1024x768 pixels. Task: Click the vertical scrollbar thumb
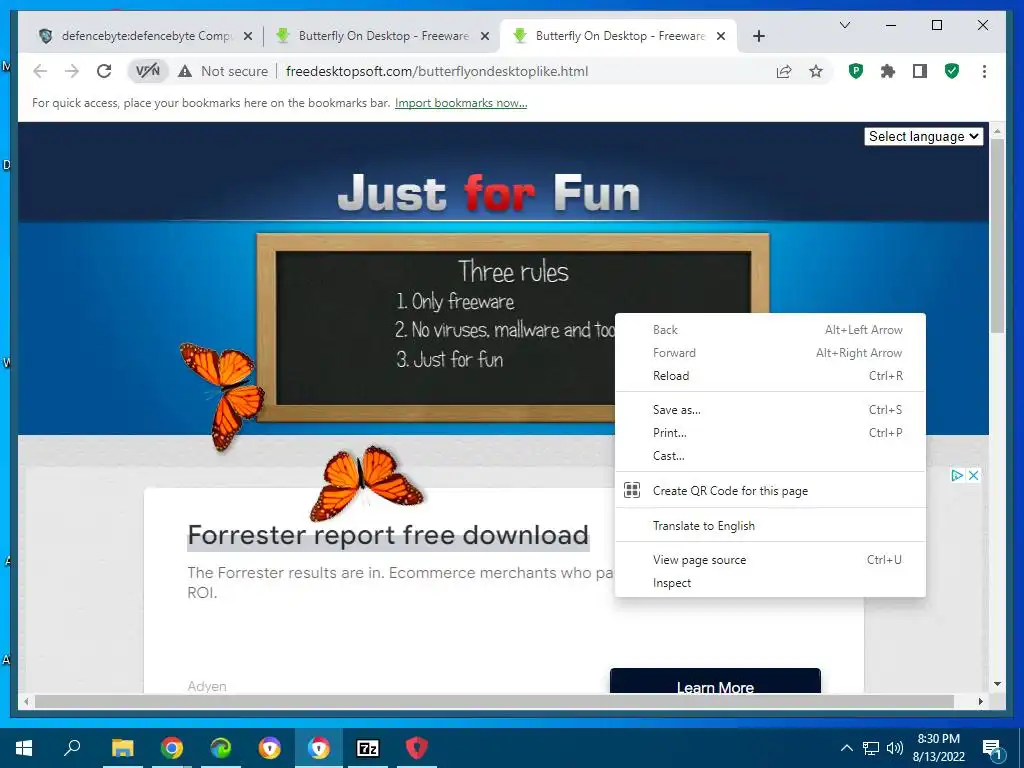(x=997, y=235)
